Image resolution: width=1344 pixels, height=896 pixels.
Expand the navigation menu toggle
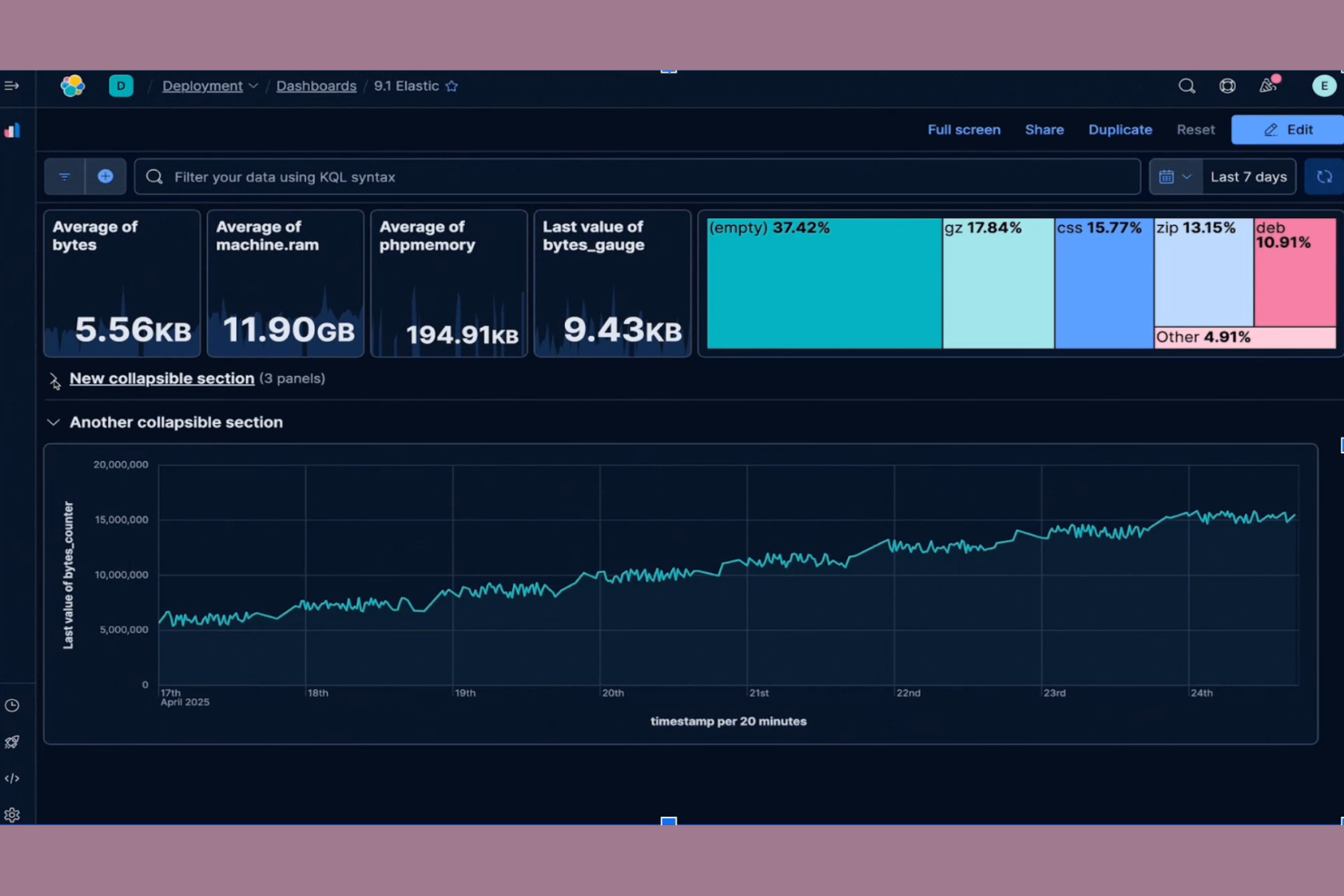12,85
